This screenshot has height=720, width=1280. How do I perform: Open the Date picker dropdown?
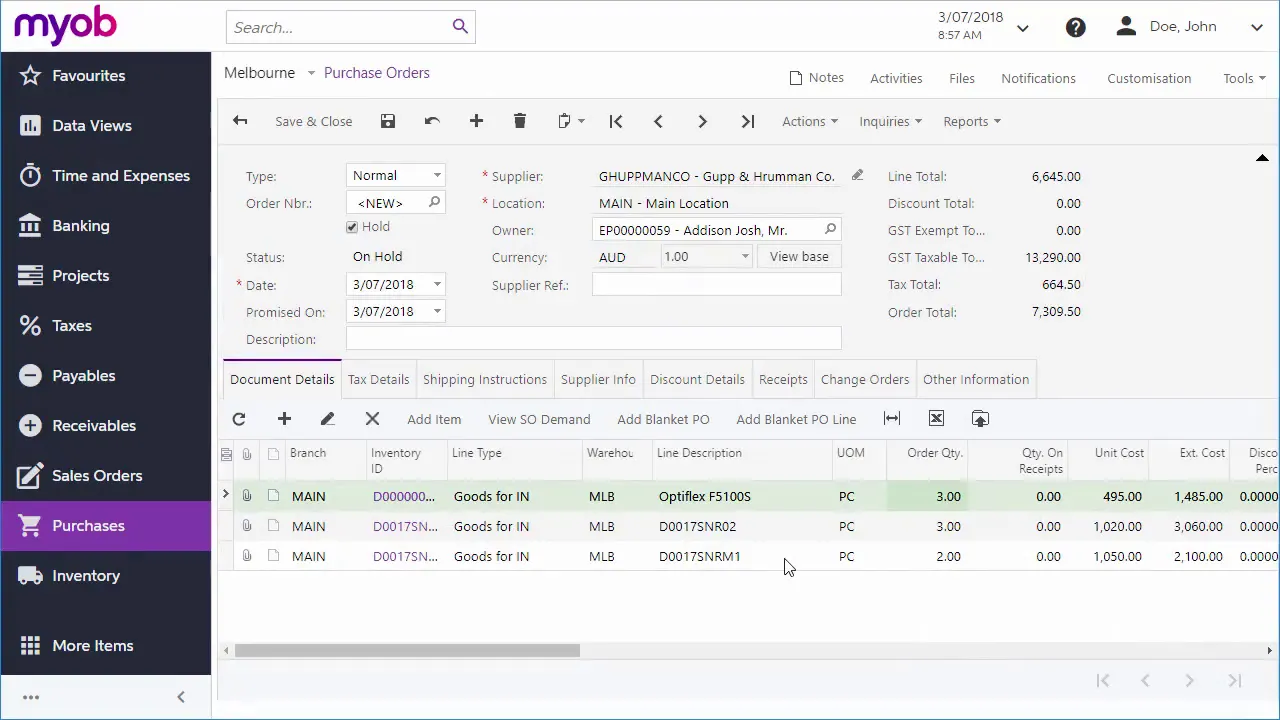[x=437, y=284]
